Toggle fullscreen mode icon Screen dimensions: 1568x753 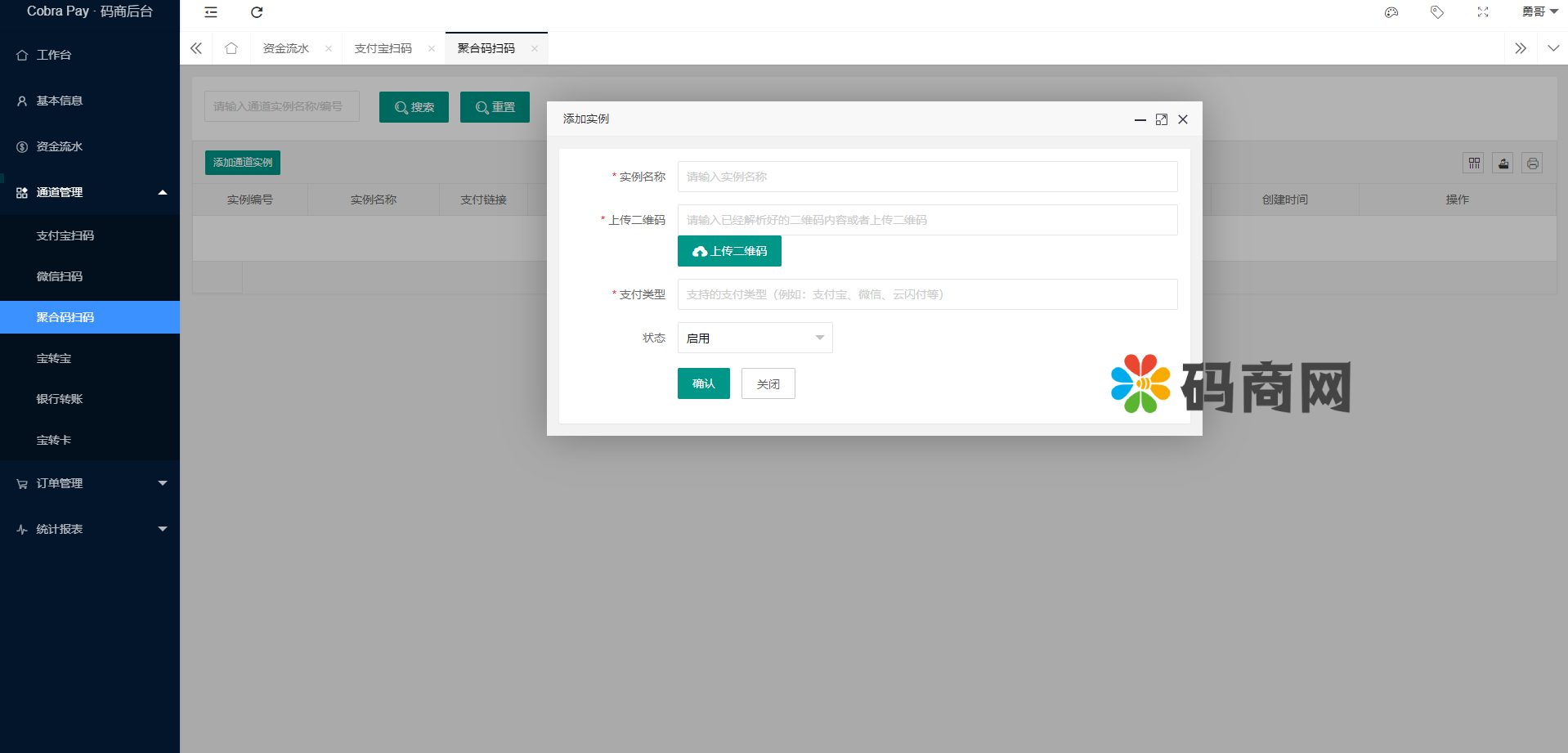(x=1482, y=12)
